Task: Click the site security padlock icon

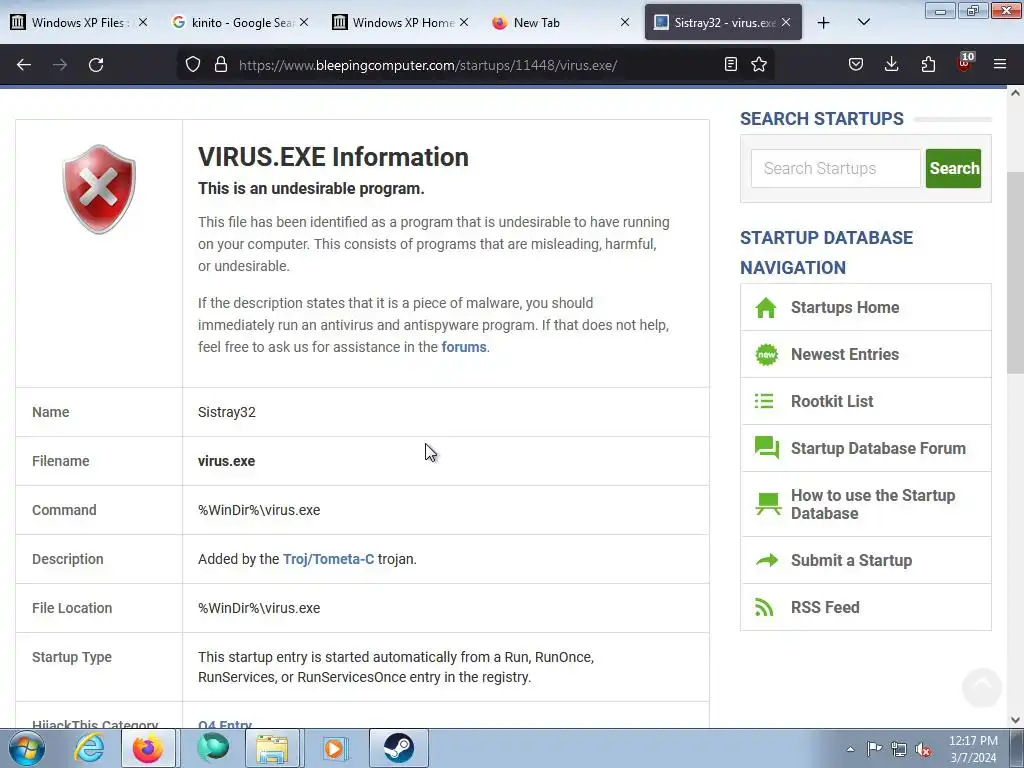Action: pos(221,65)
